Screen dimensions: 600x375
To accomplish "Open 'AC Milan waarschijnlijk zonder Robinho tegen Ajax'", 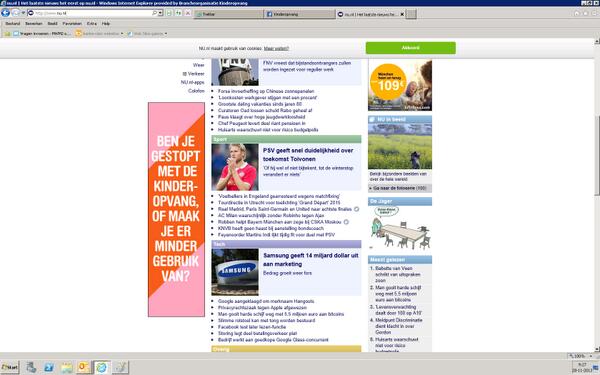I will click(271, 215).
